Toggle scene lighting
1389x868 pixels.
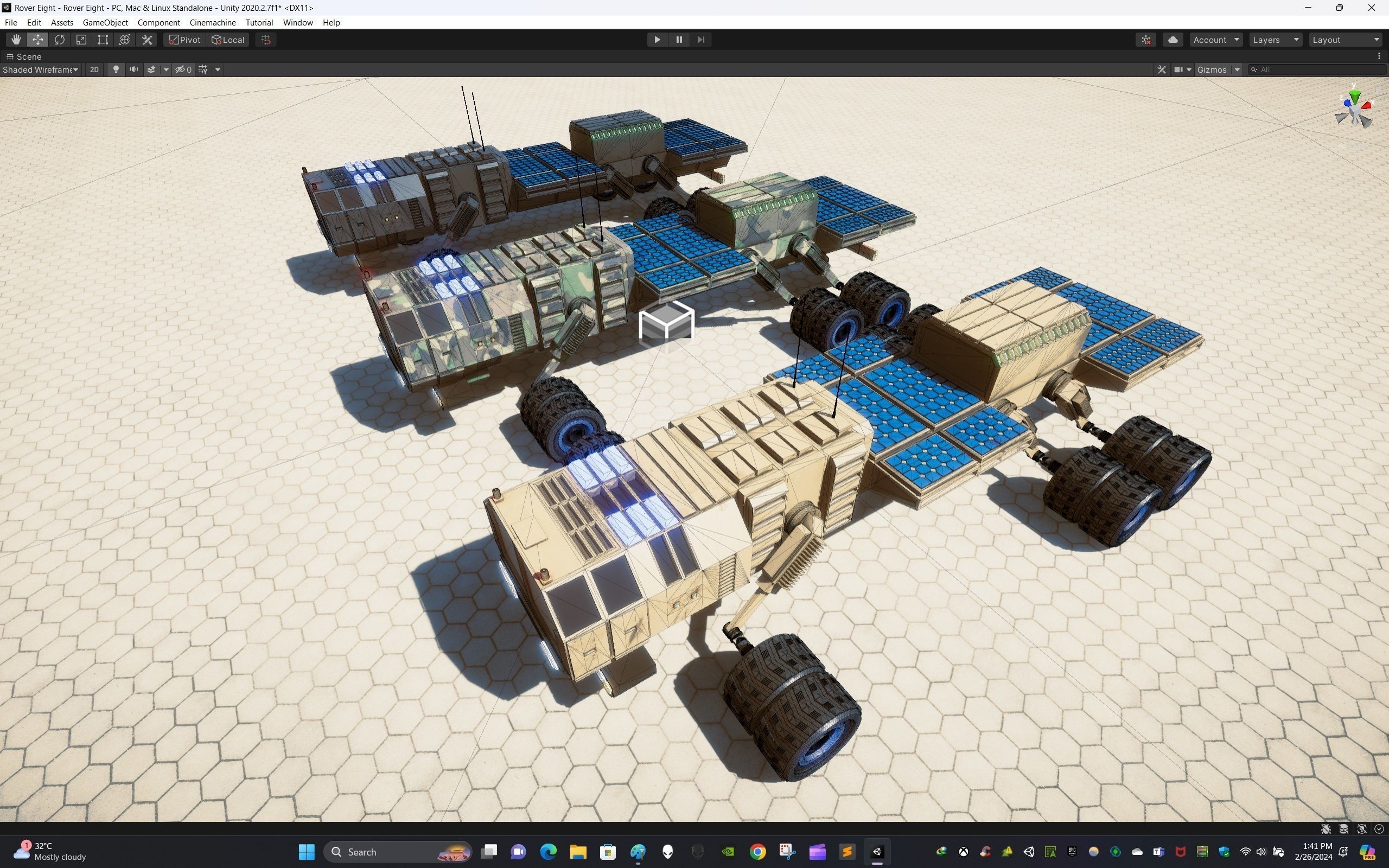[116, 69]
